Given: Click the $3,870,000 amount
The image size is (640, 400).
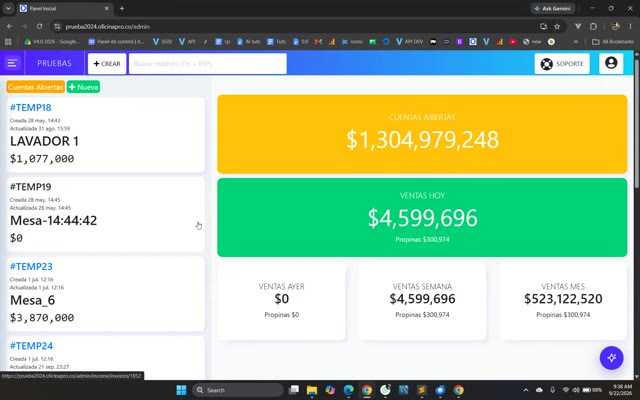Looking at the screenshot, I should click(x=42, y=318).
